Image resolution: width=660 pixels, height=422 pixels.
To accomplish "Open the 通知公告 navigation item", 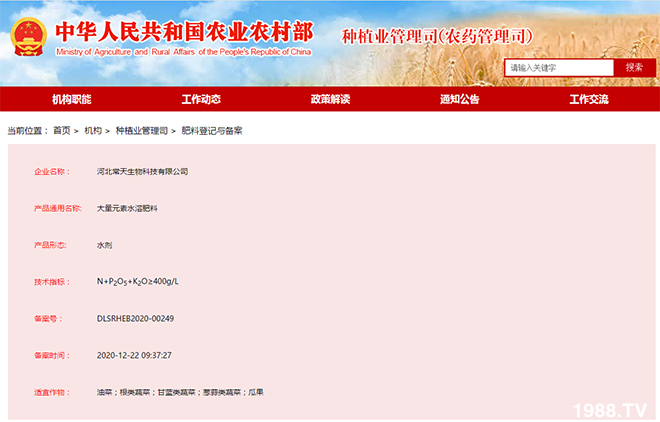I will (x=459, y=100).
